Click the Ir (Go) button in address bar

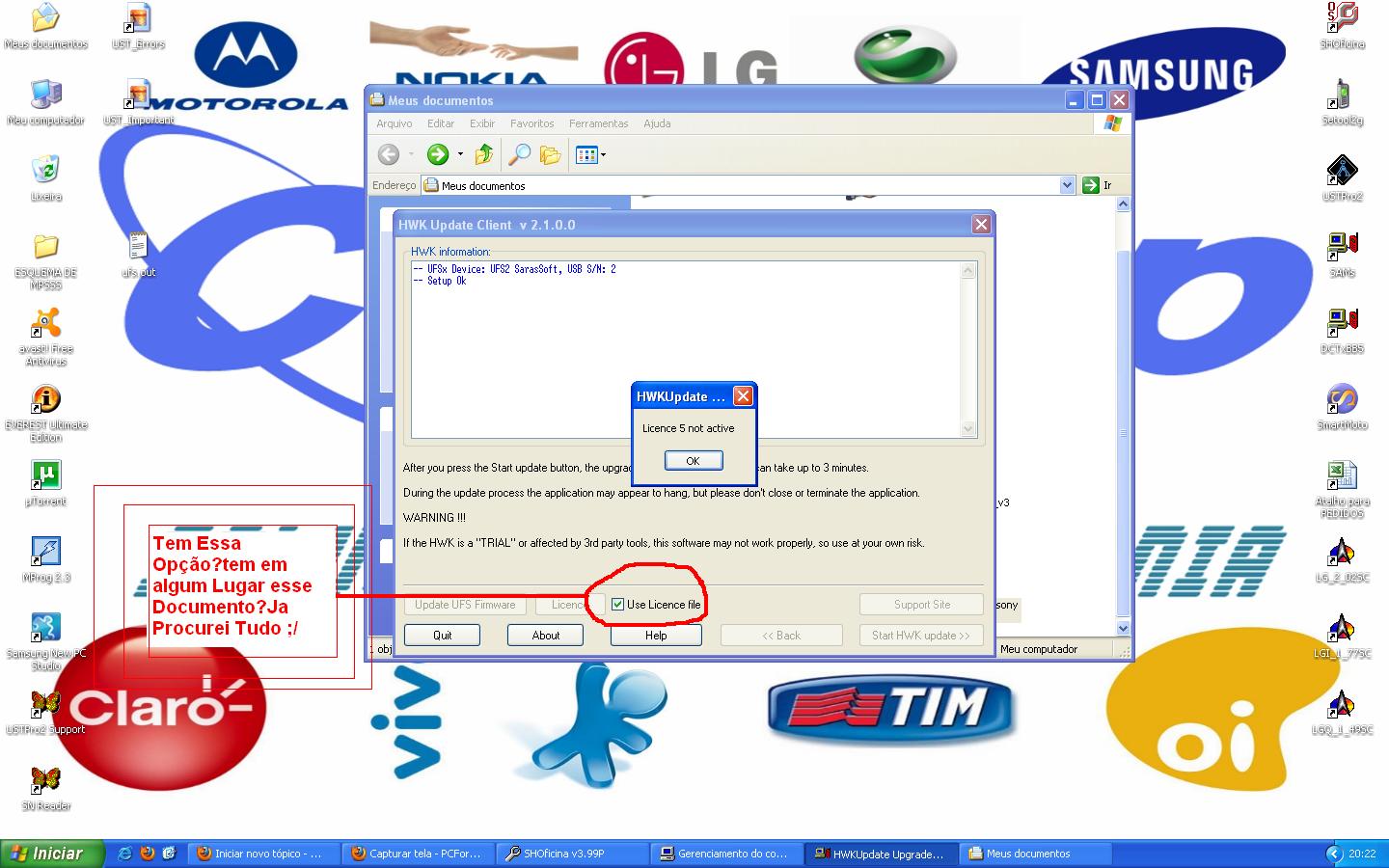click(1098, 185)
